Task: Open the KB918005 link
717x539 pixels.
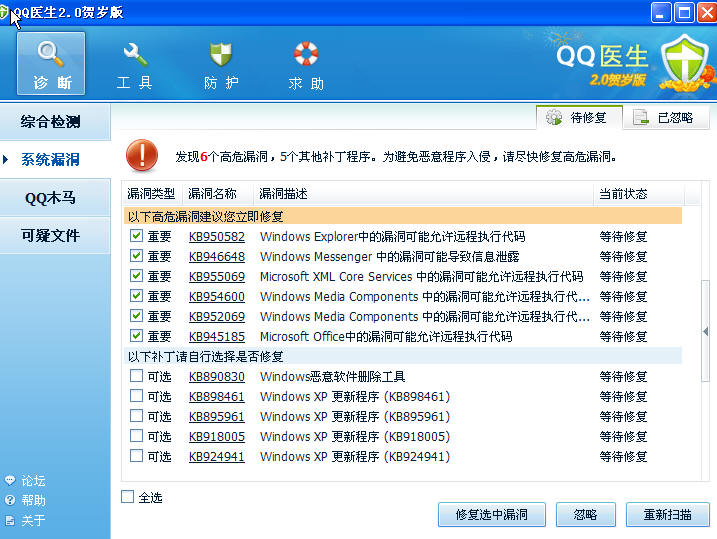Action: (217, 437)
